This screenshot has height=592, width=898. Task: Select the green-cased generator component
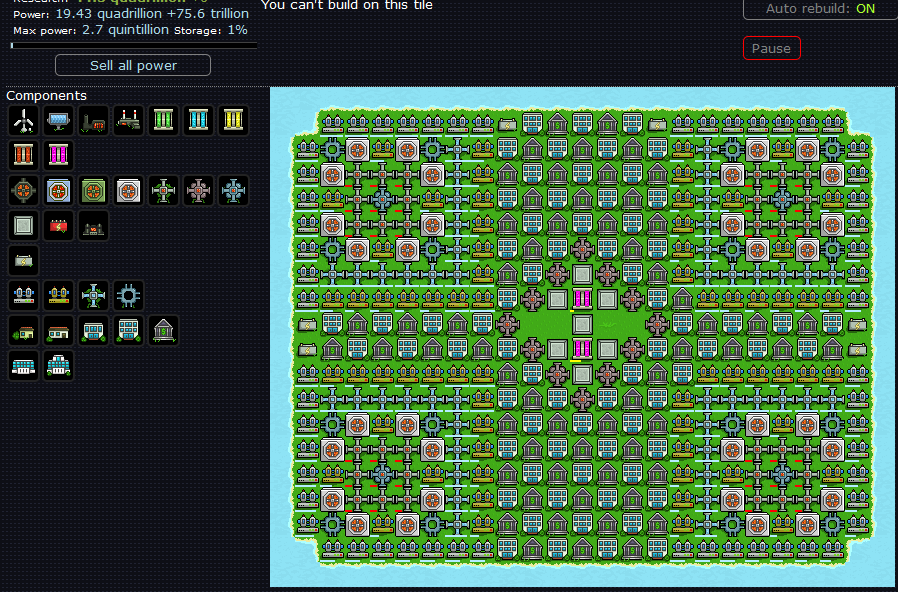click(93, 191)
